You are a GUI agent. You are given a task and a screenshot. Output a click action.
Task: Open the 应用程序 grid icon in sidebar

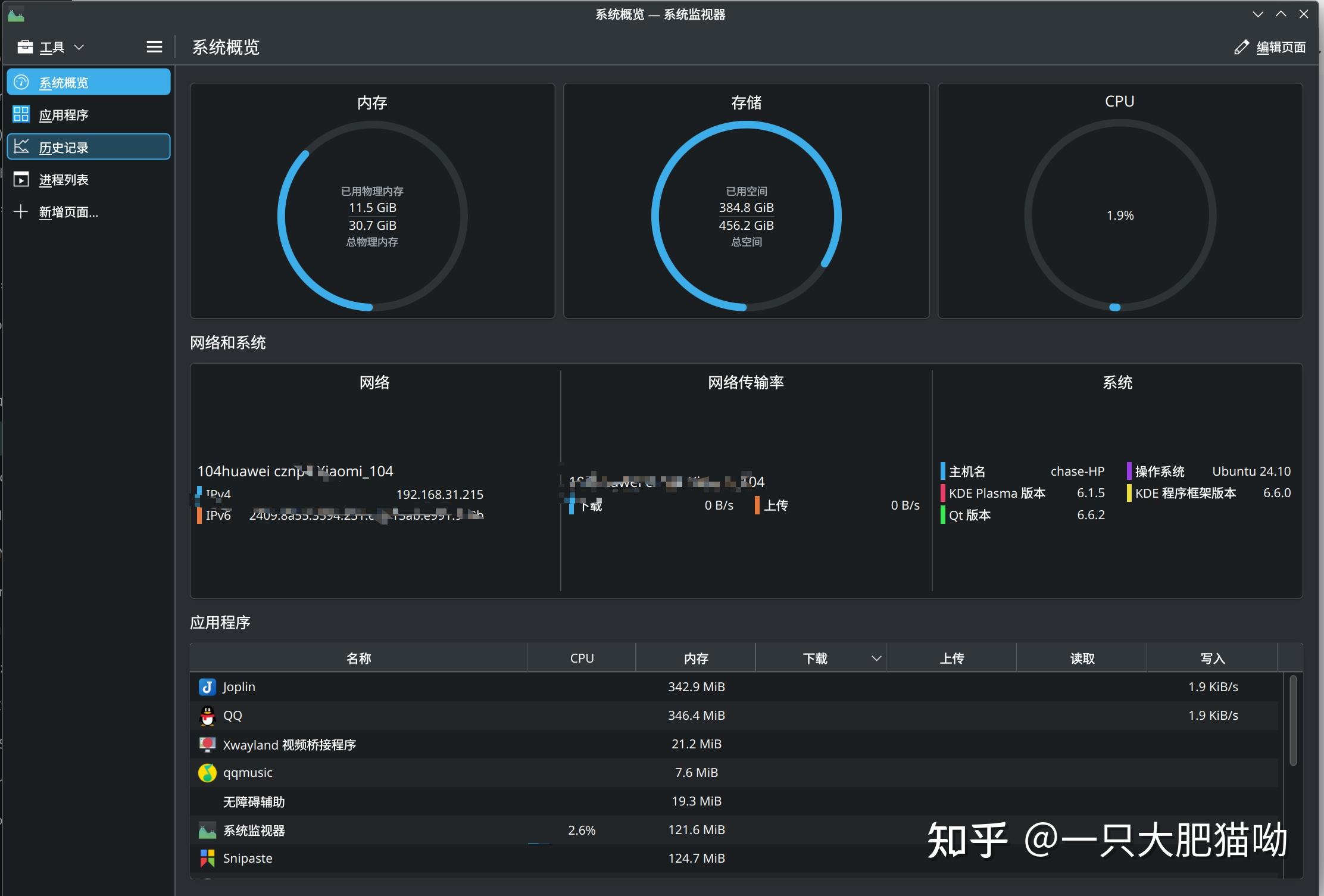click(x=21, y=114)
